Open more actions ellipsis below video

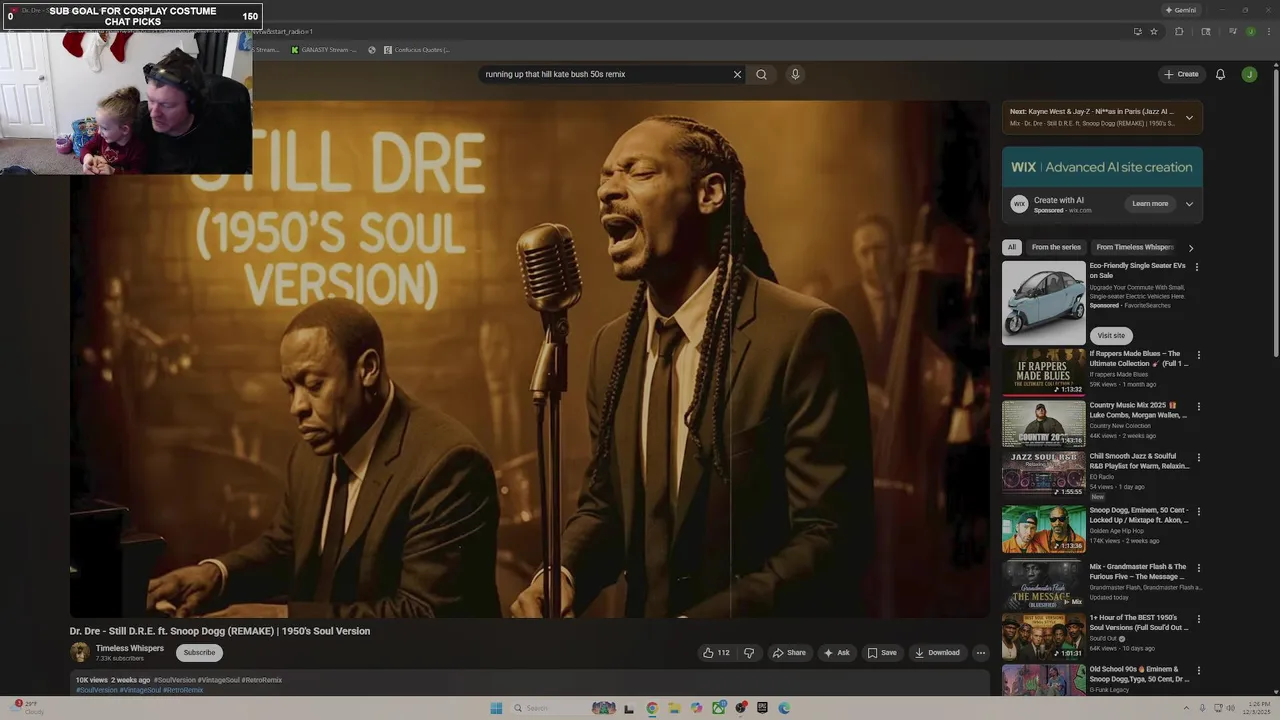981,653
